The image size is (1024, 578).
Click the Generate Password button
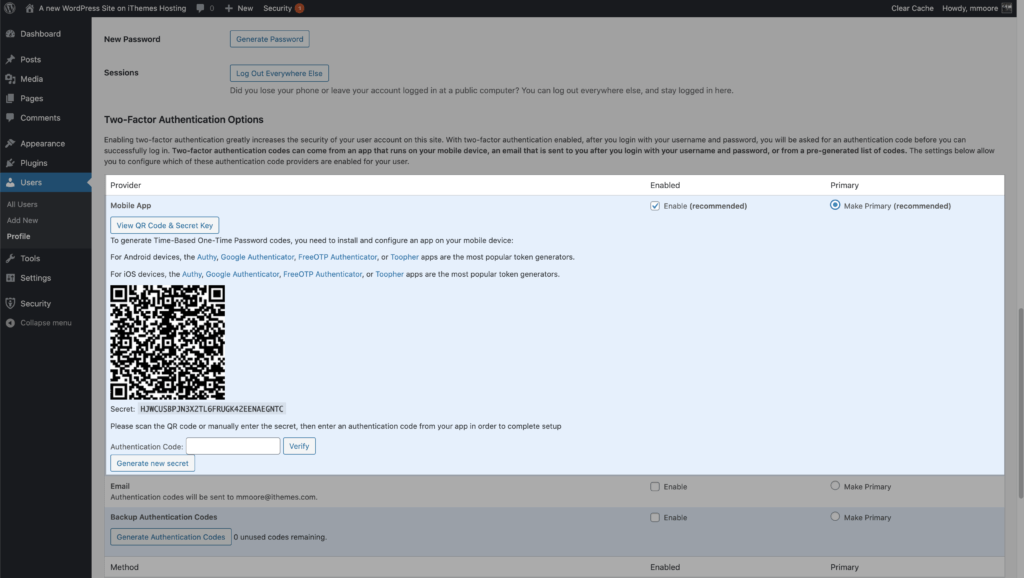pyautogui.click(x=270, y=39)
